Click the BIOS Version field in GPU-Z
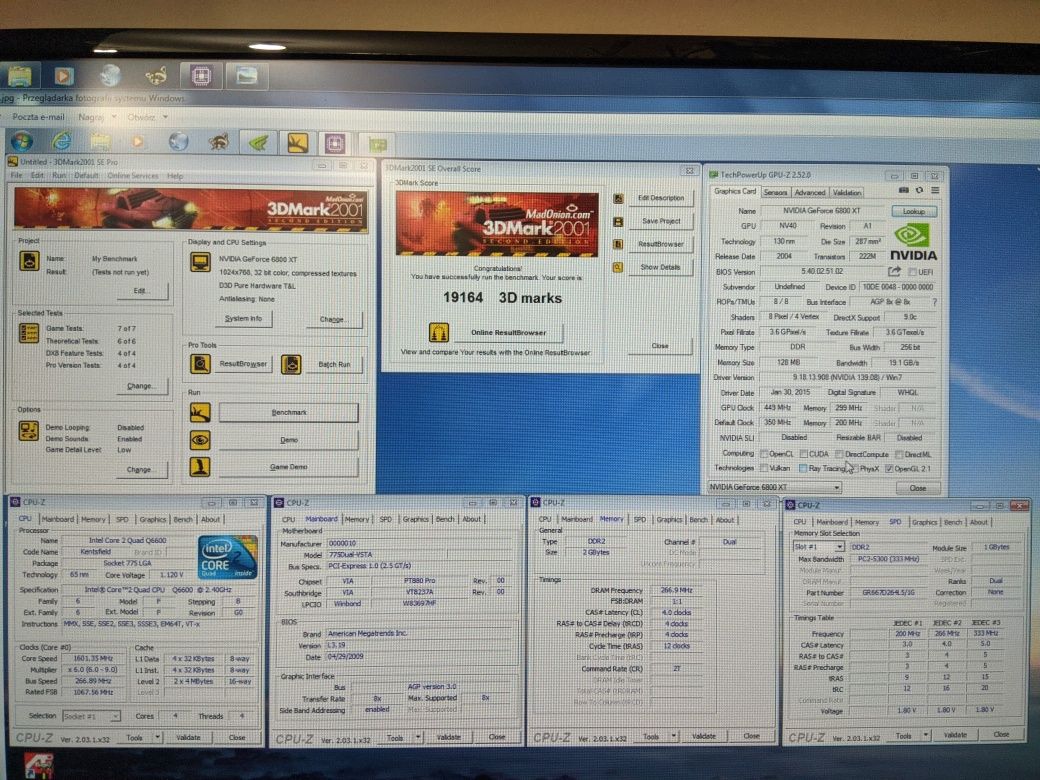Screen dimensions: 1040x780 822,271
